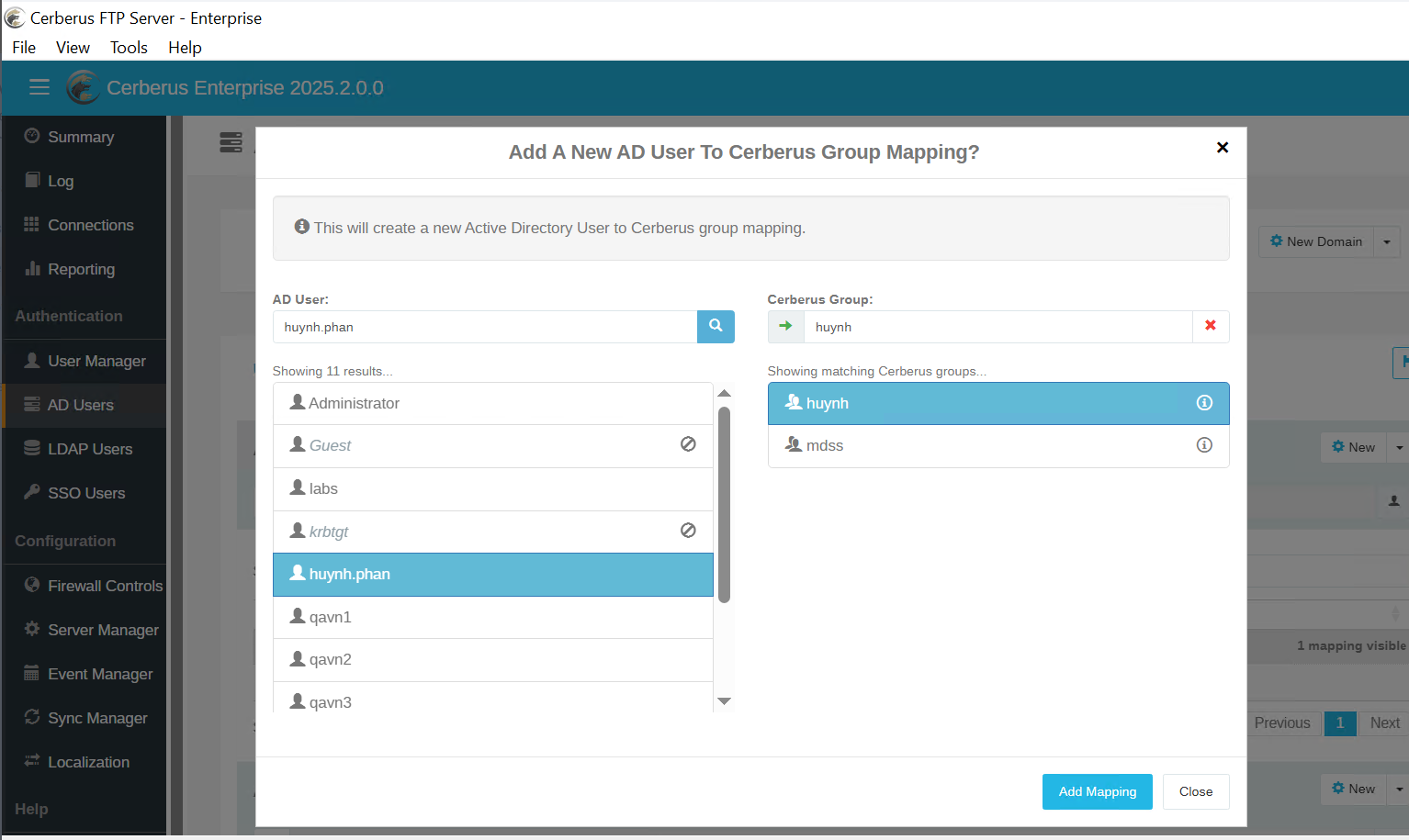Viewport: 1409px width, 840px height.
Task: Click the disabled icon on Guest row
Action: click(x=688, y=444)
